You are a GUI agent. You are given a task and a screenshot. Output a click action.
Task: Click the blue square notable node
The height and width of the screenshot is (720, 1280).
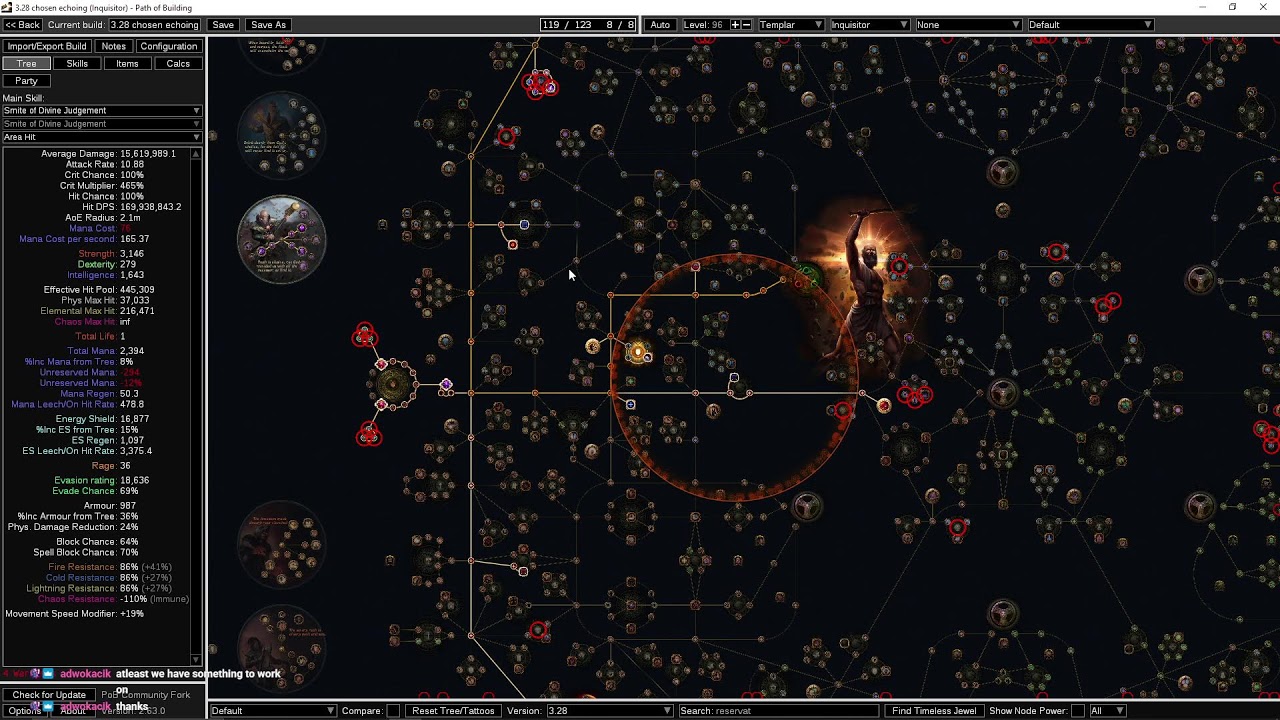click(x=524, y=225)
